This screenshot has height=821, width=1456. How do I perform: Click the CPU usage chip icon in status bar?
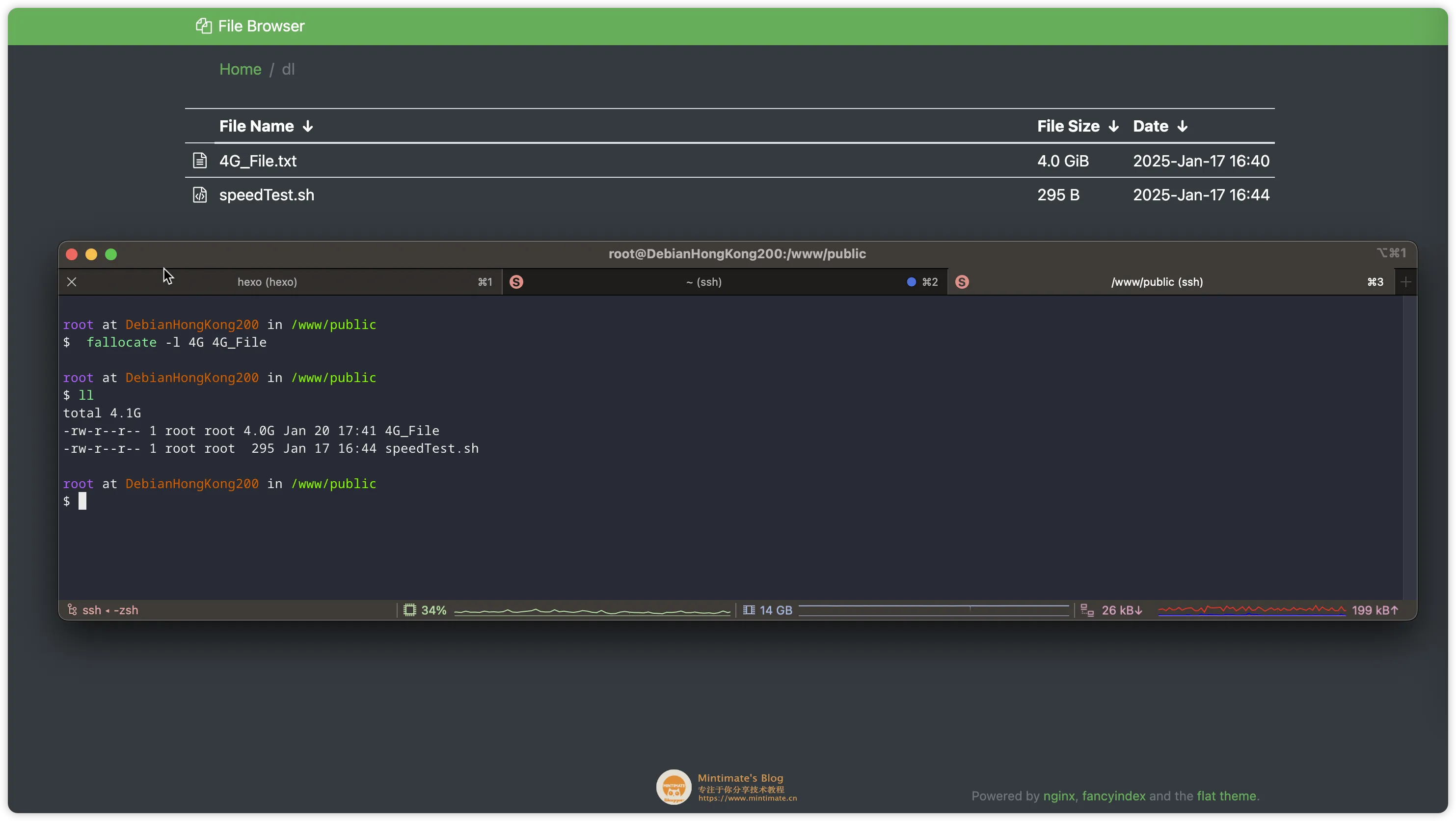pos(410,610)
